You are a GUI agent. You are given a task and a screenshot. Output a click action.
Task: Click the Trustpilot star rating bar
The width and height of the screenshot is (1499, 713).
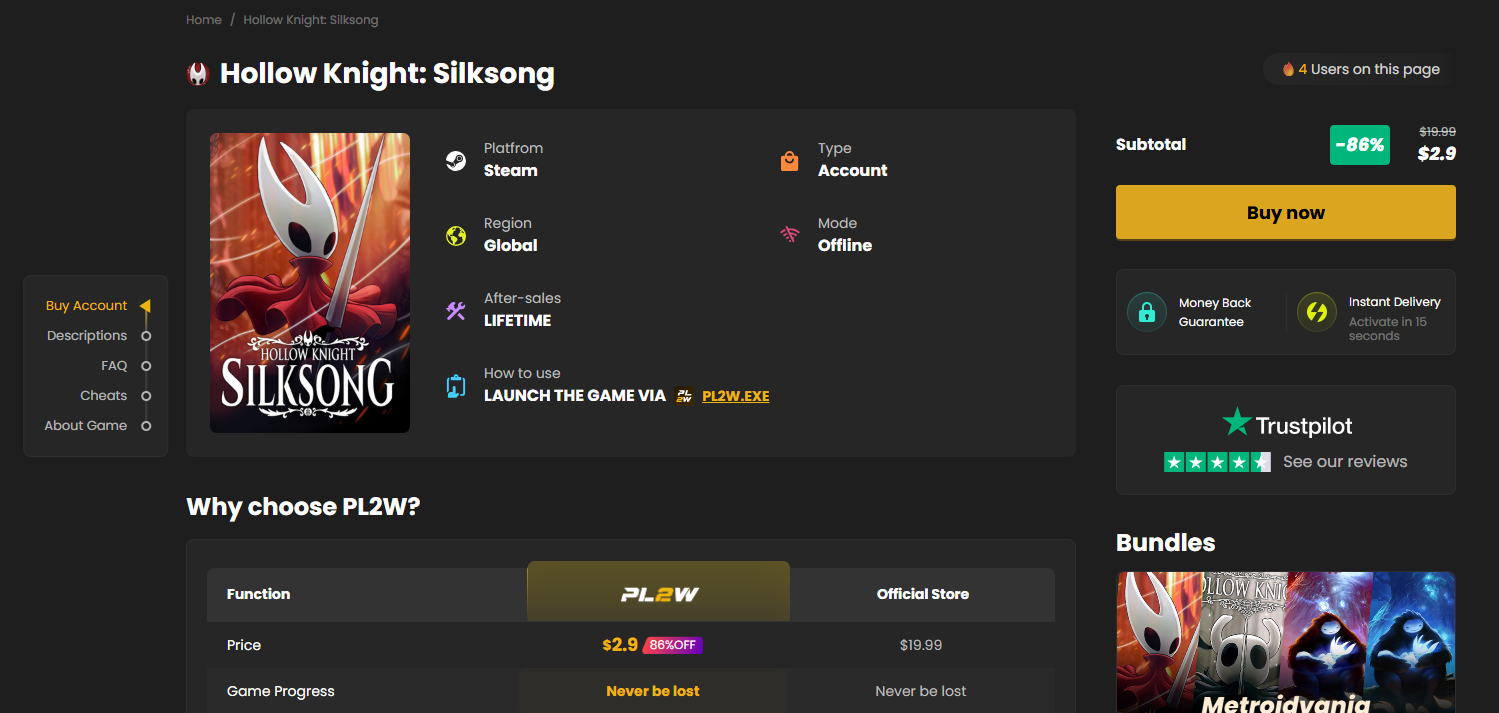pos(1217,462)
